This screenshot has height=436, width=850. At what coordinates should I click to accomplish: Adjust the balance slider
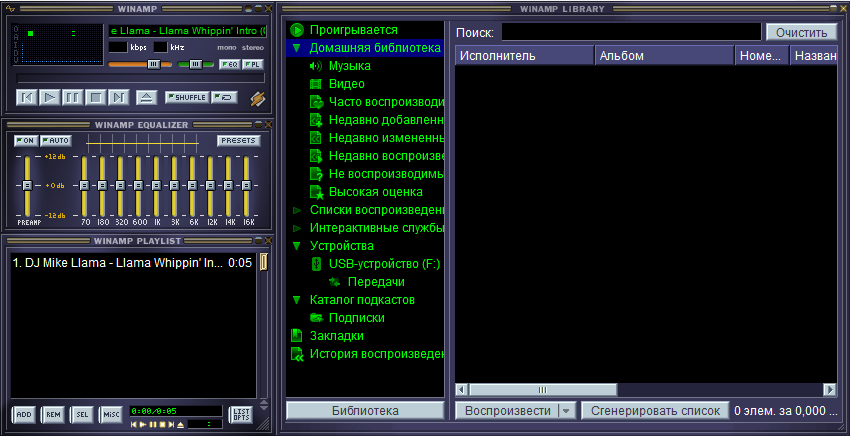pyautogui.click(x=196, y=64)
